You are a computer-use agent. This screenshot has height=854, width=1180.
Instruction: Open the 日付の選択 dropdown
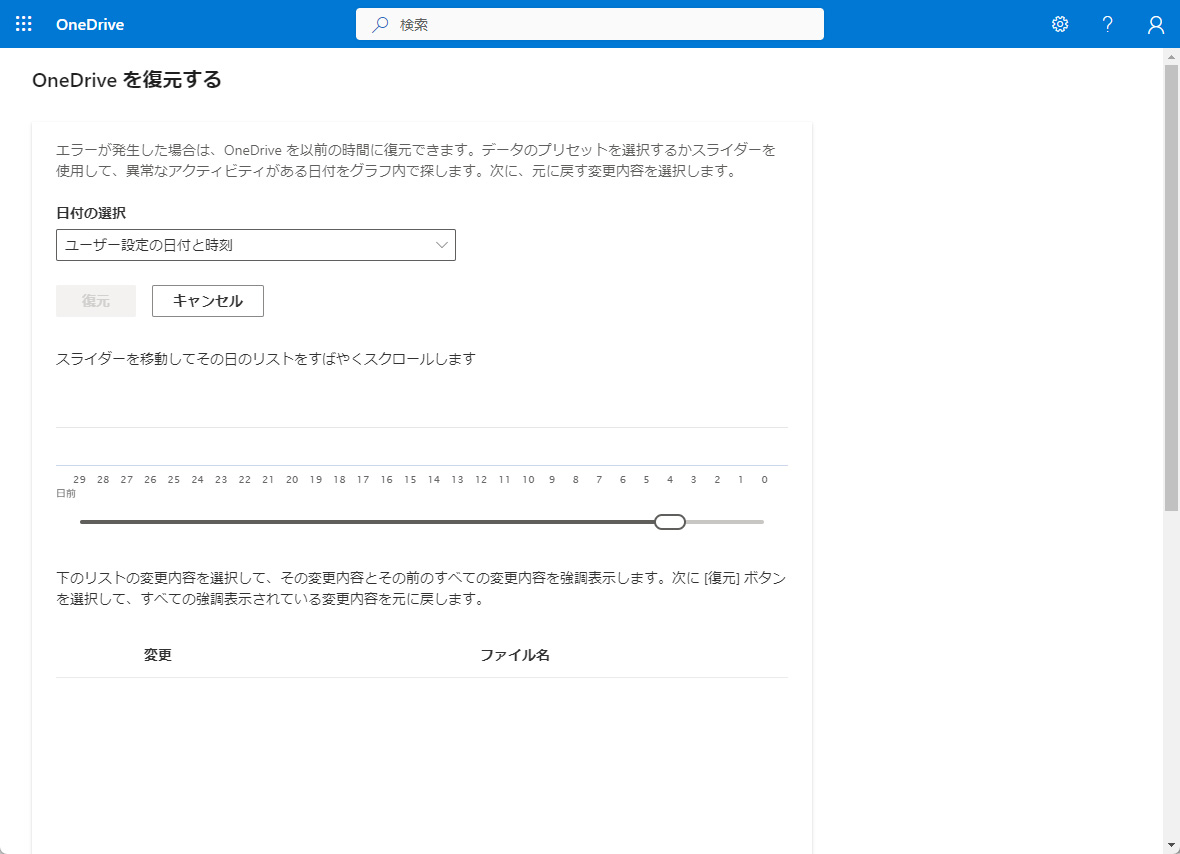pos(256,245)
